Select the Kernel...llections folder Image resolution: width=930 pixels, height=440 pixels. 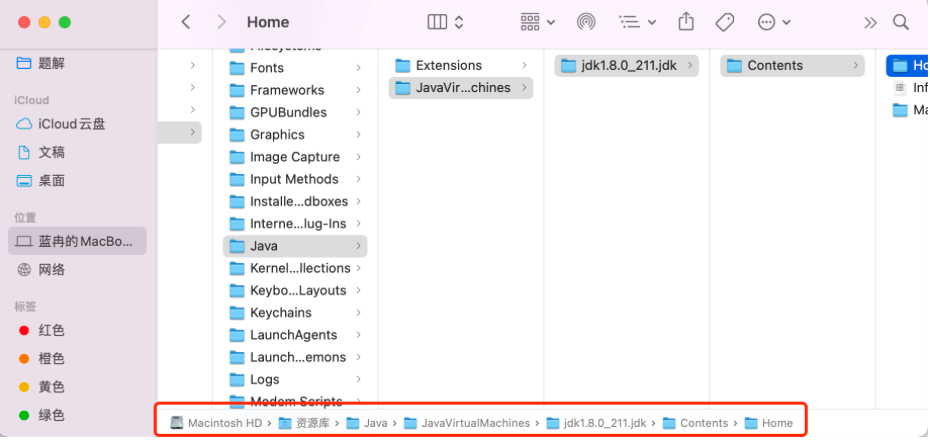click(295, 268)
